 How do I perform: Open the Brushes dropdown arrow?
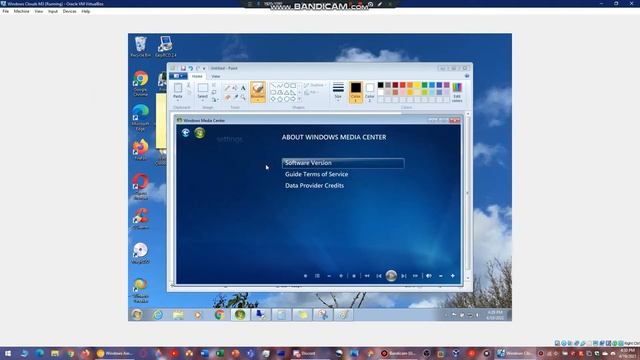(x=258, y=100)
